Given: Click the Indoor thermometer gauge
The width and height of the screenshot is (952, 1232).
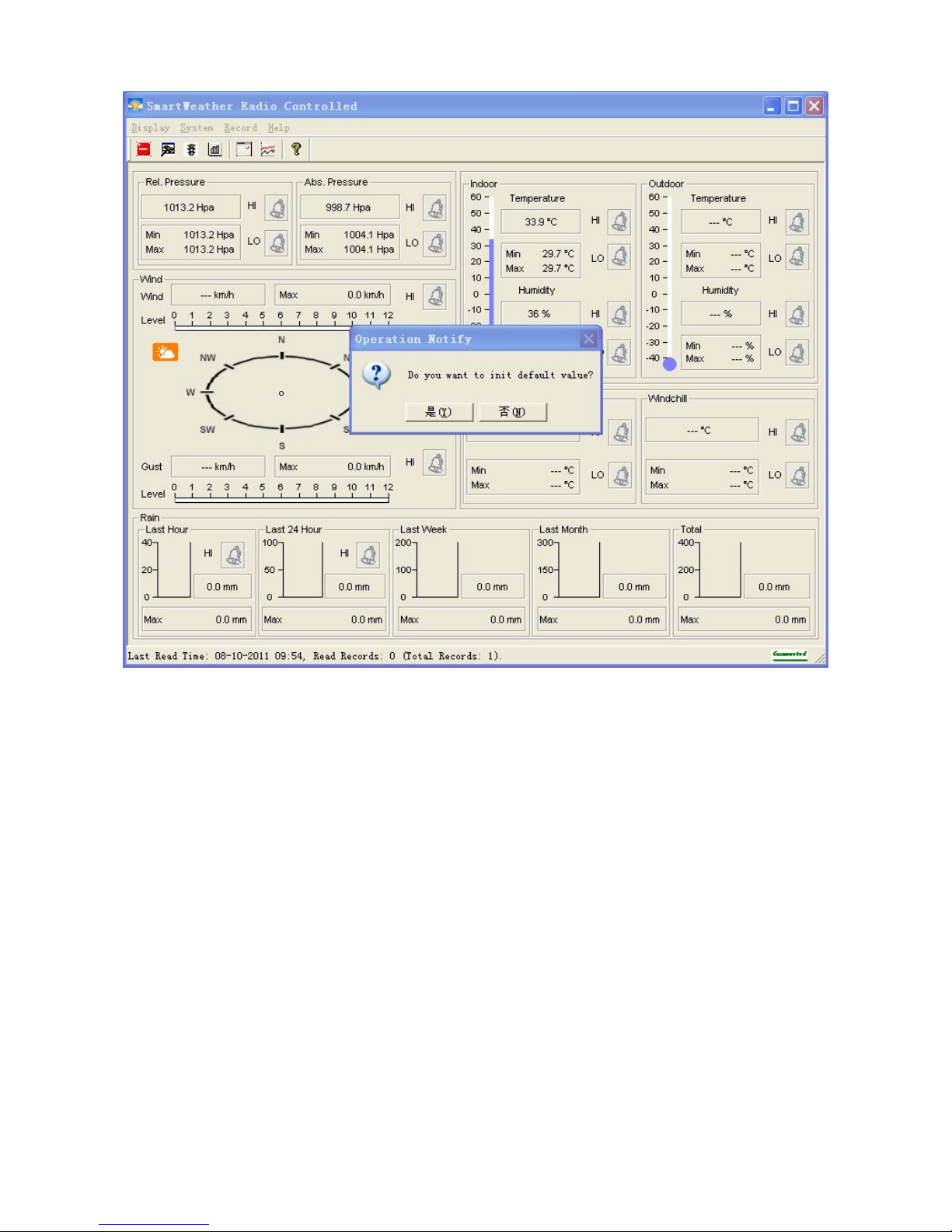Looking at the screenshot, I should click(x=491, y=260).
